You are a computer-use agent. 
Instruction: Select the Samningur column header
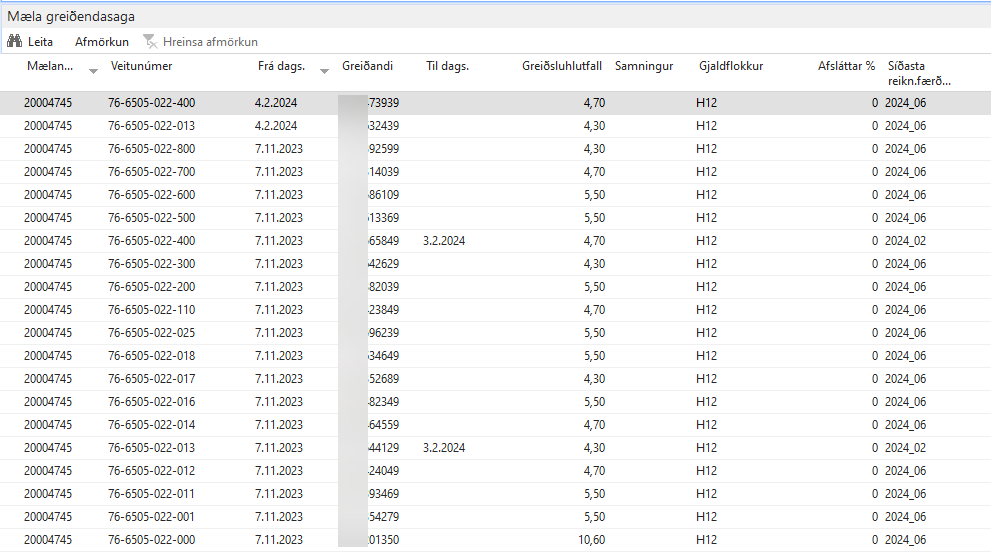pos(644,66)
